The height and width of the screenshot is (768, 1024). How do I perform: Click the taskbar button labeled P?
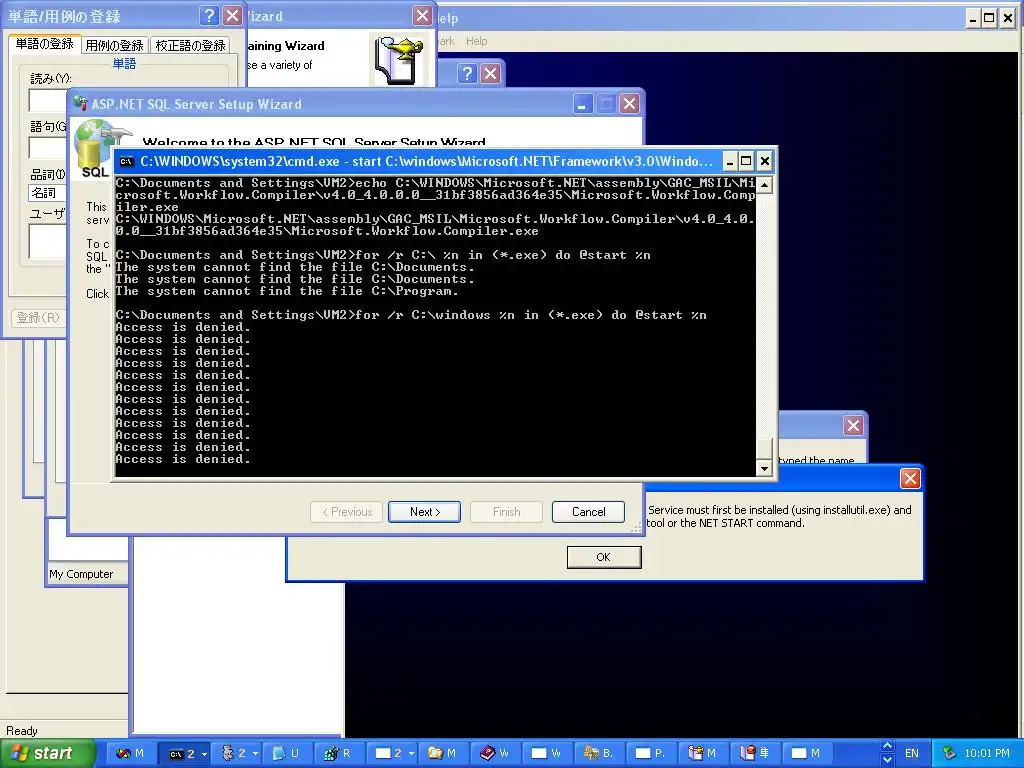650,754
